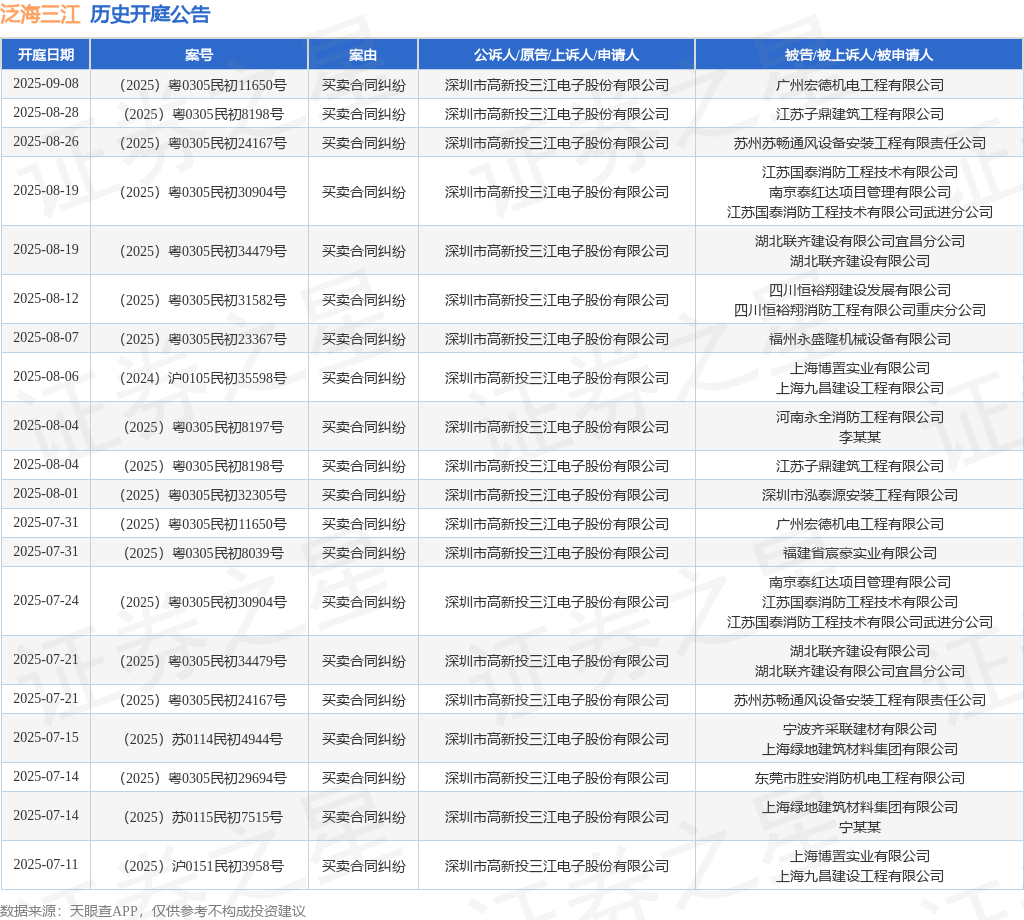This screenshot has height=920, width=1024.
Task: Click defendant 四川恒裕翔建设发展有限公司
Action: click(859, 291)
